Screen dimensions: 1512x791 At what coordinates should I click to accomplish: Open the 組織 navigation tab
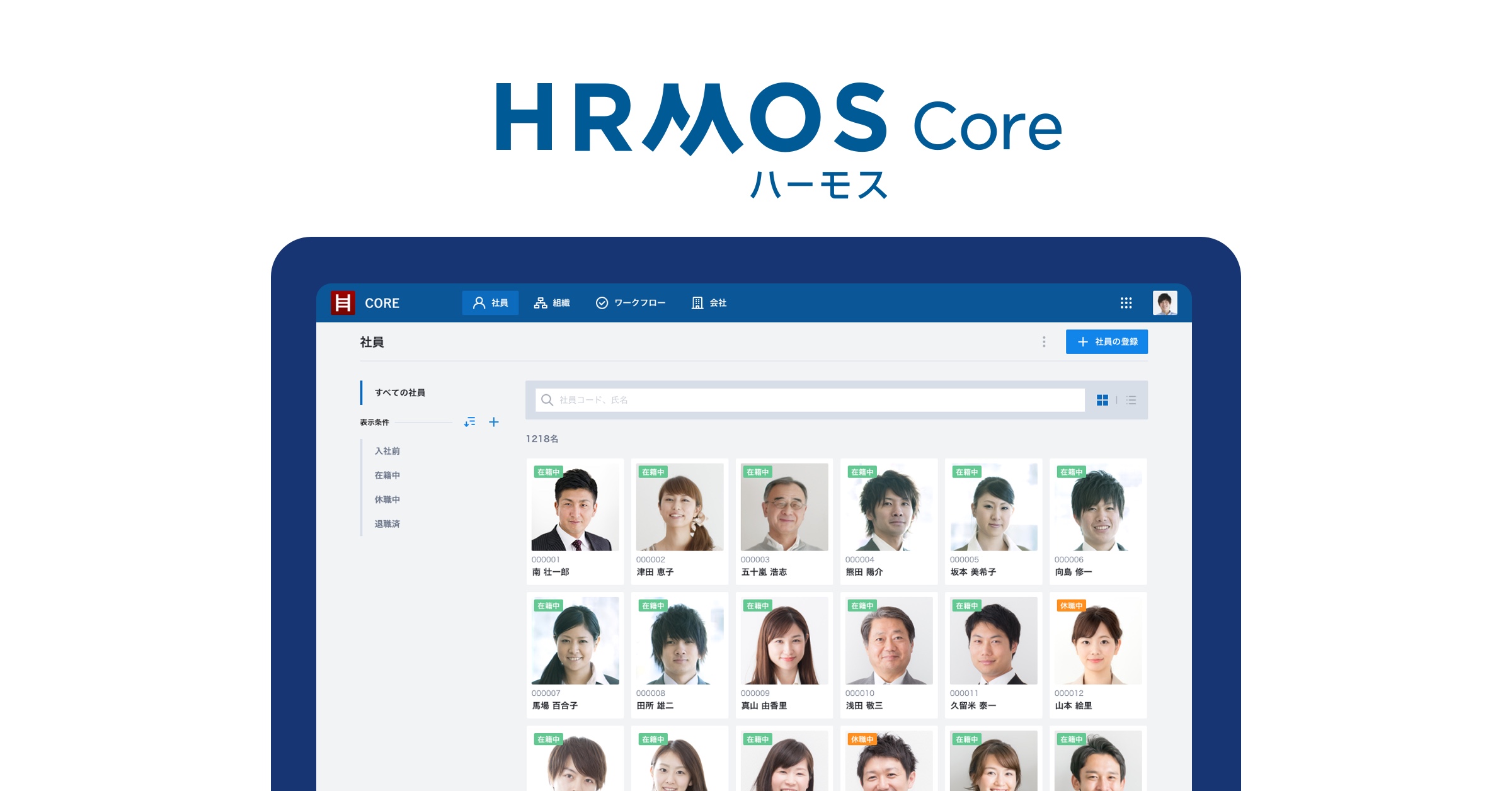(552, 303)
